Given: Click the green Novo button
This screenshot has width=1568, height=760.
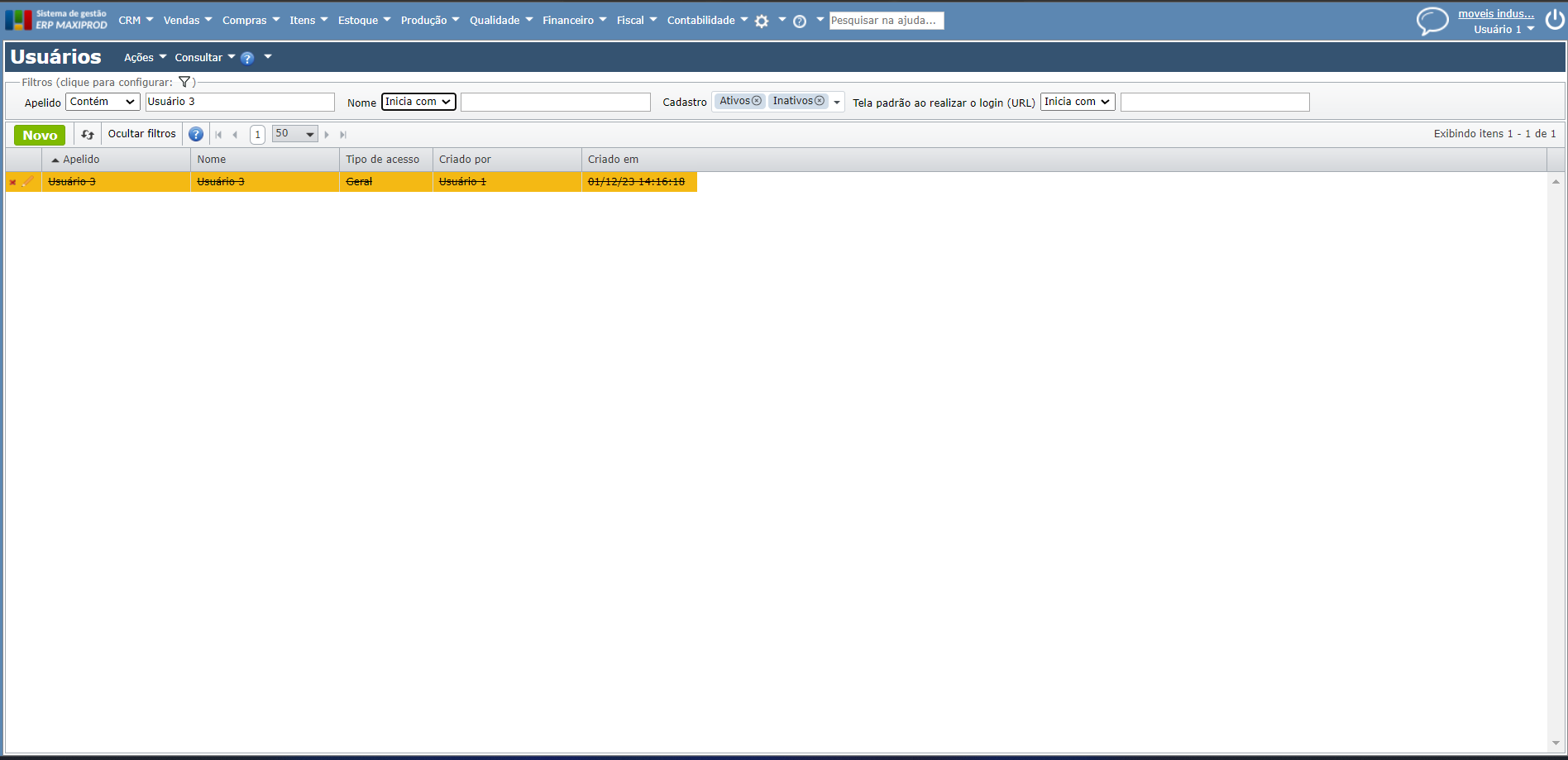Looking at the screenshot, I should [40, 135].
